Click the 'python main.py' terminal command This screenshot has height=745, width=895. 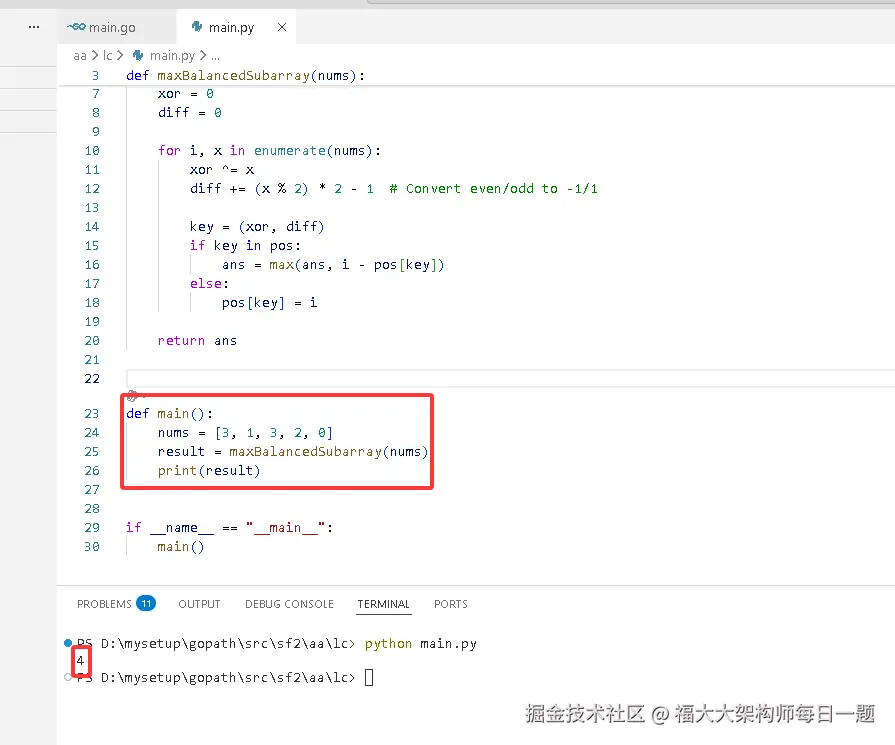point(421,644)
